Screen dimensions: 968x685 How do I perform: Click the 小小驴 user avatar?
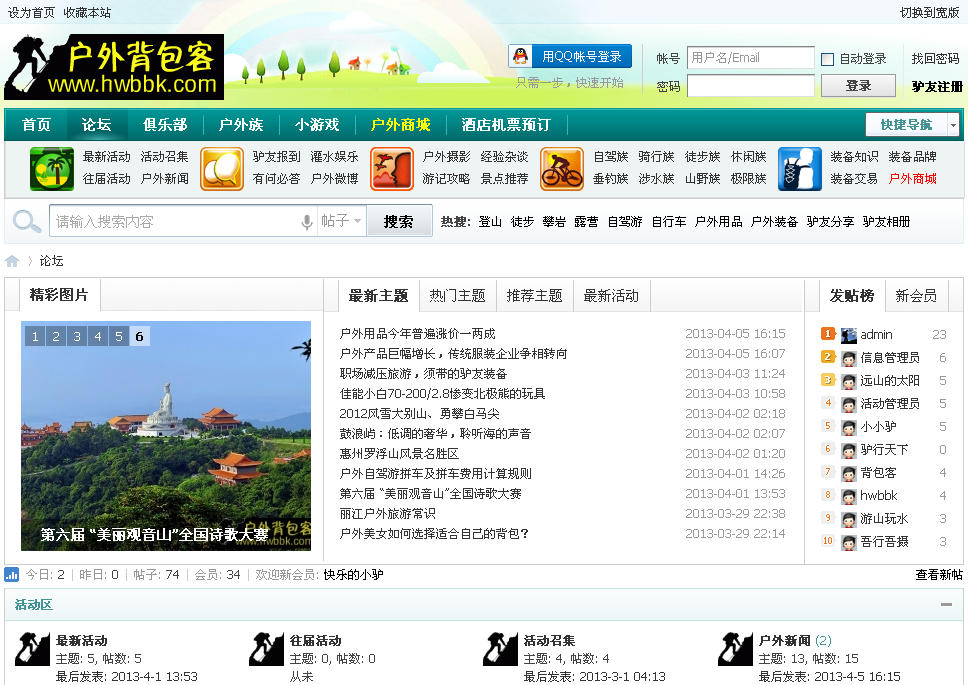point(849,427)
